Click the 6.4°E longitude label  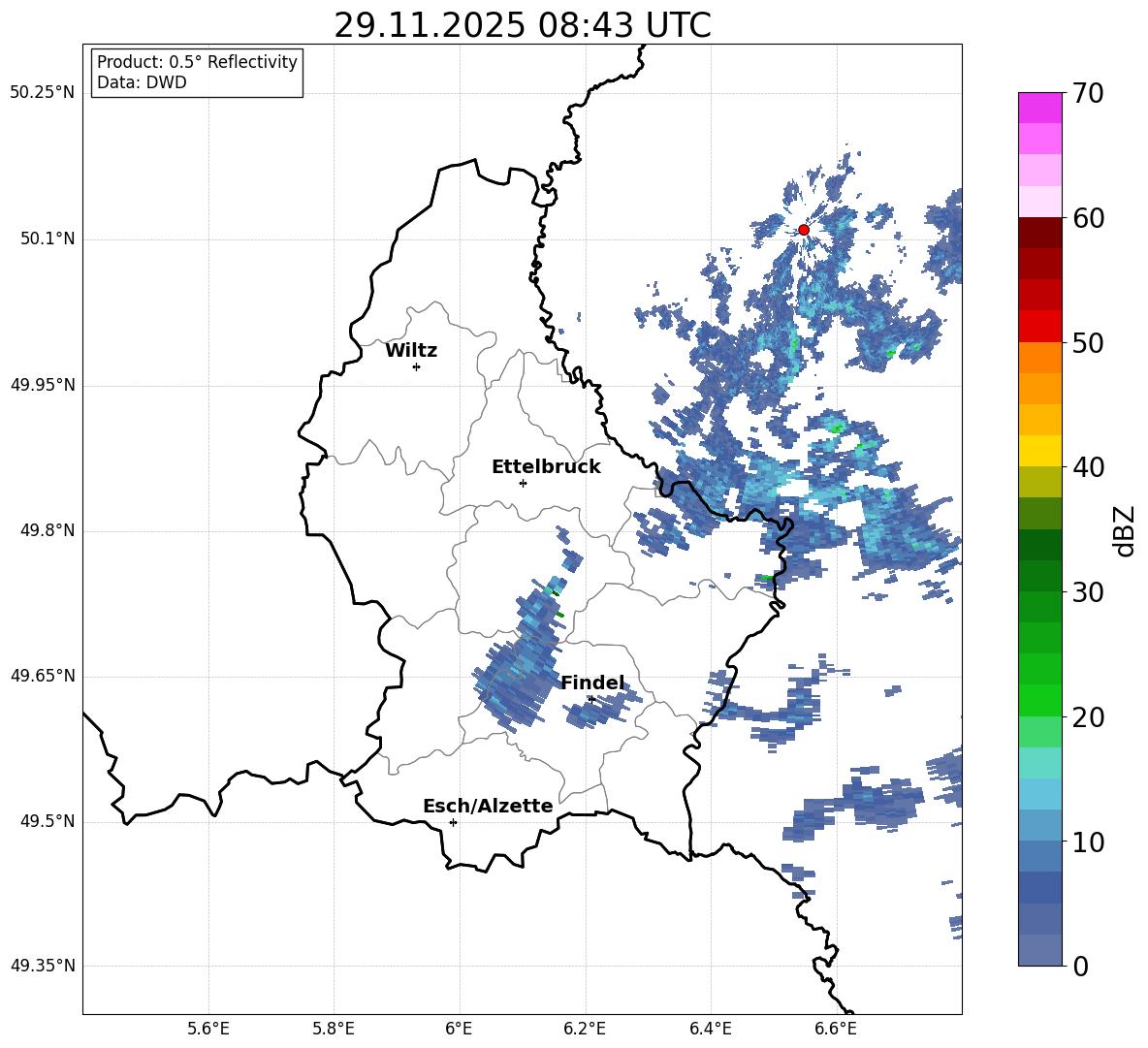click(x=710, y=1029)
